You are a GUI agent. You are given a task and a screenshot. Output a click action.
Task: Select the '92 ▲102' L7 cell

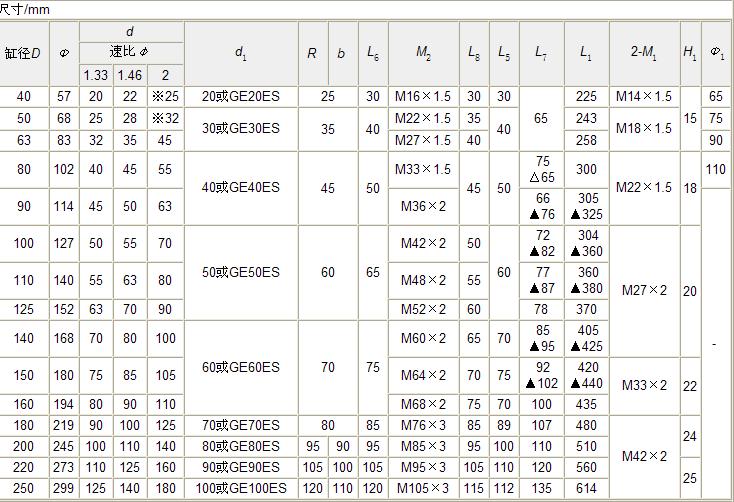point(542,376)
